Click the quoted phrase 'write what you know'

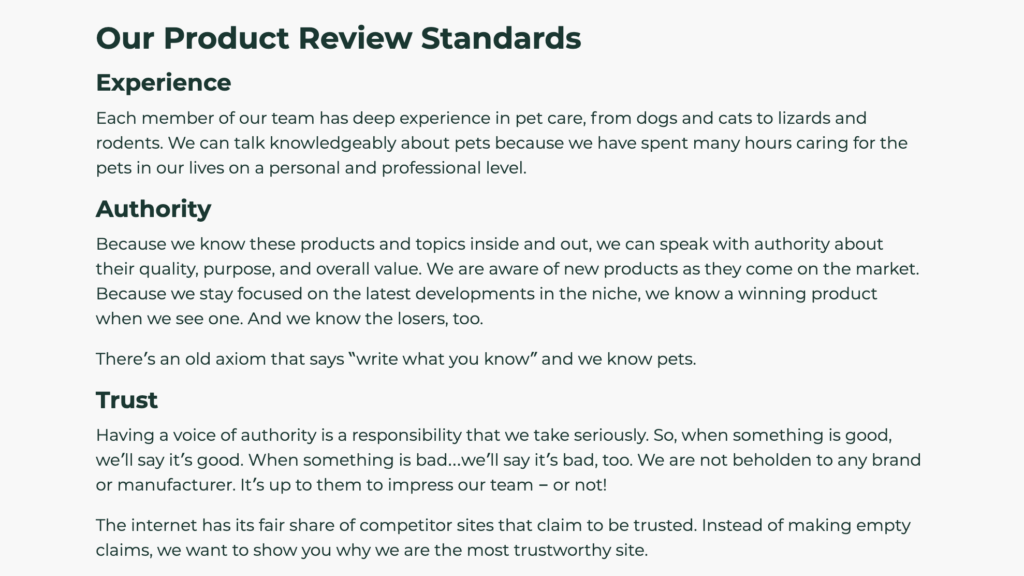tap(443, 359)
